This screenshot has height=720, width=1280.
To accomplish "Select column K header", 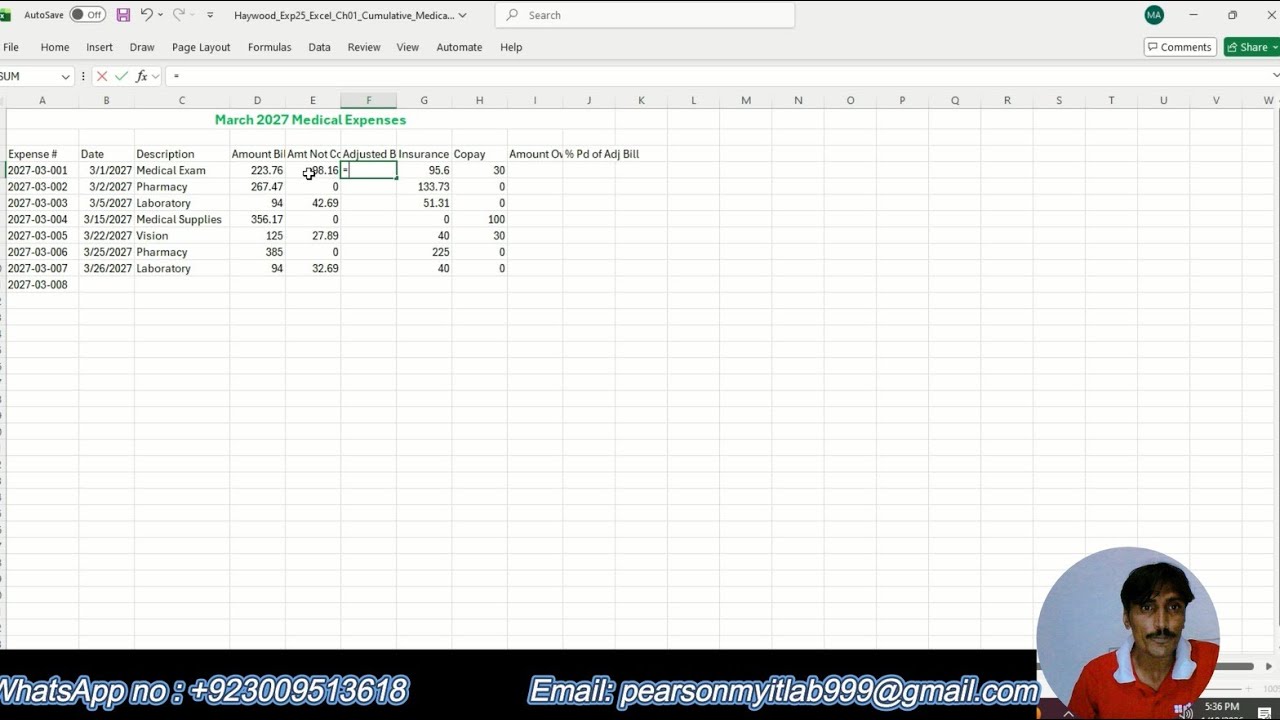I will 641,100.
